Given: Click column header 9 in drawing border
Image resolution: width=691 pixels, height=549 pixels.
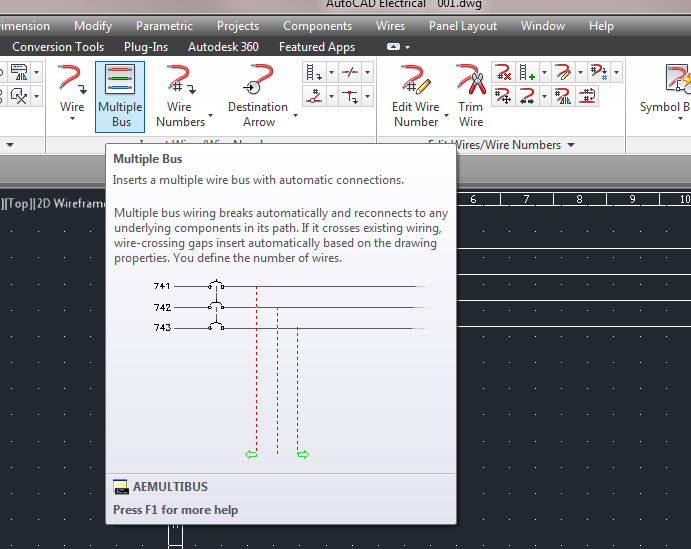Looking at the screenshot, I should click(632, 199).
